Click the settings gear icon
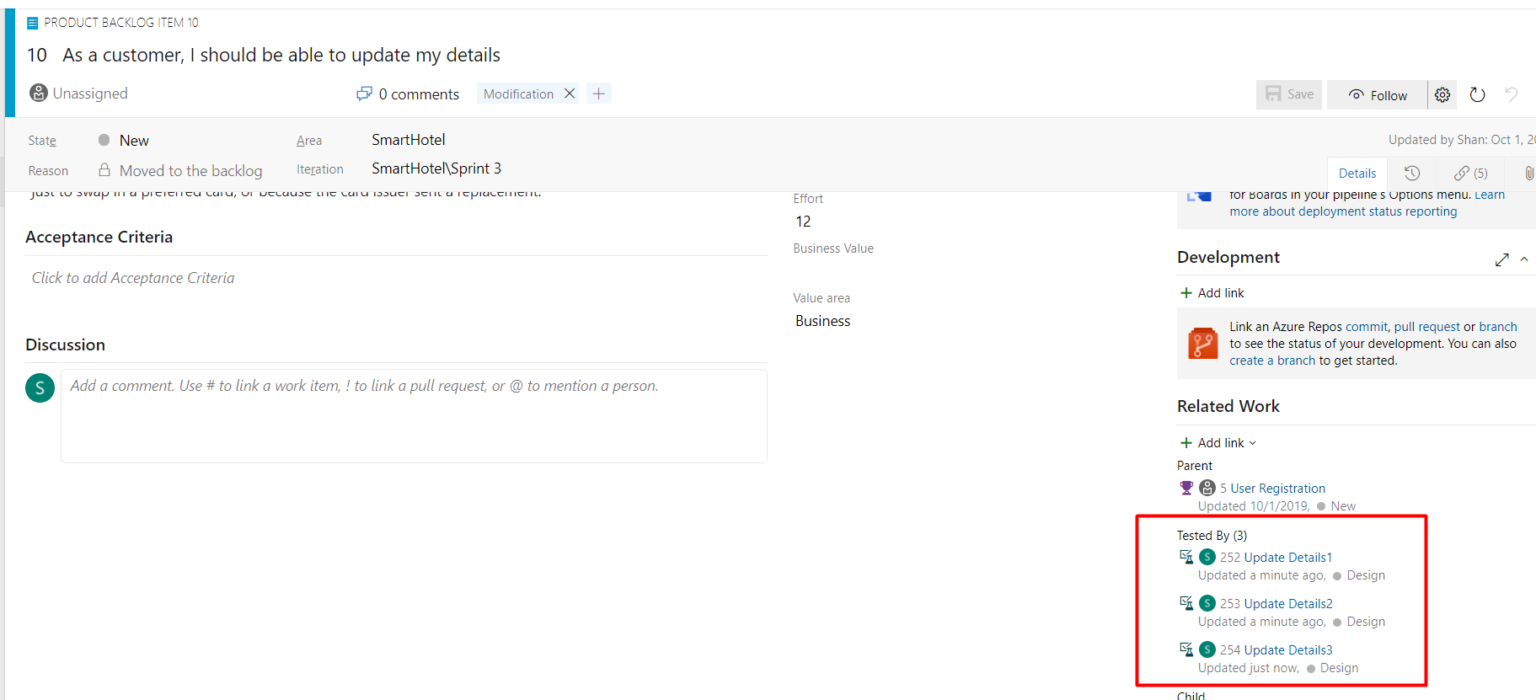The height and width of the screenshot is (700, 1536). click(1442, 95)
